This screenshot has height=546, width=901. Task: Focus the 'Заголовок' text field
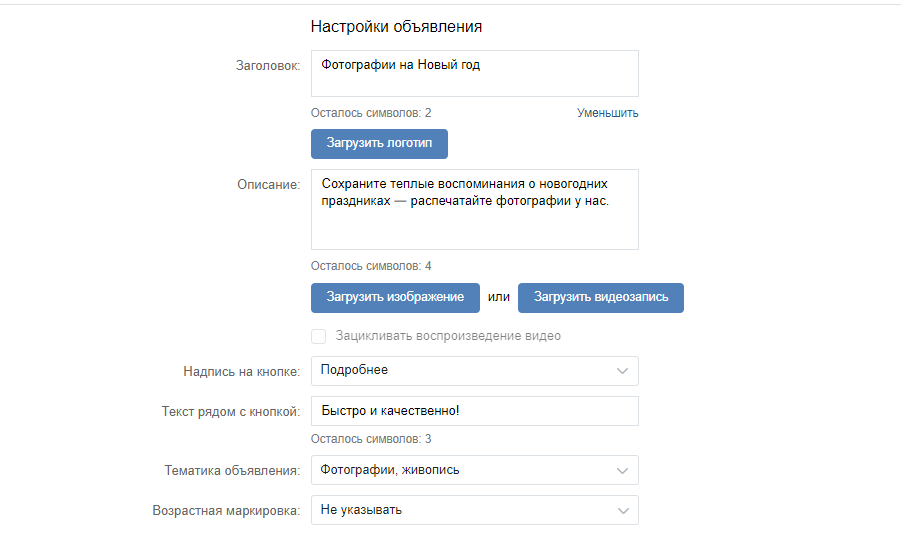tap(474, 74)
